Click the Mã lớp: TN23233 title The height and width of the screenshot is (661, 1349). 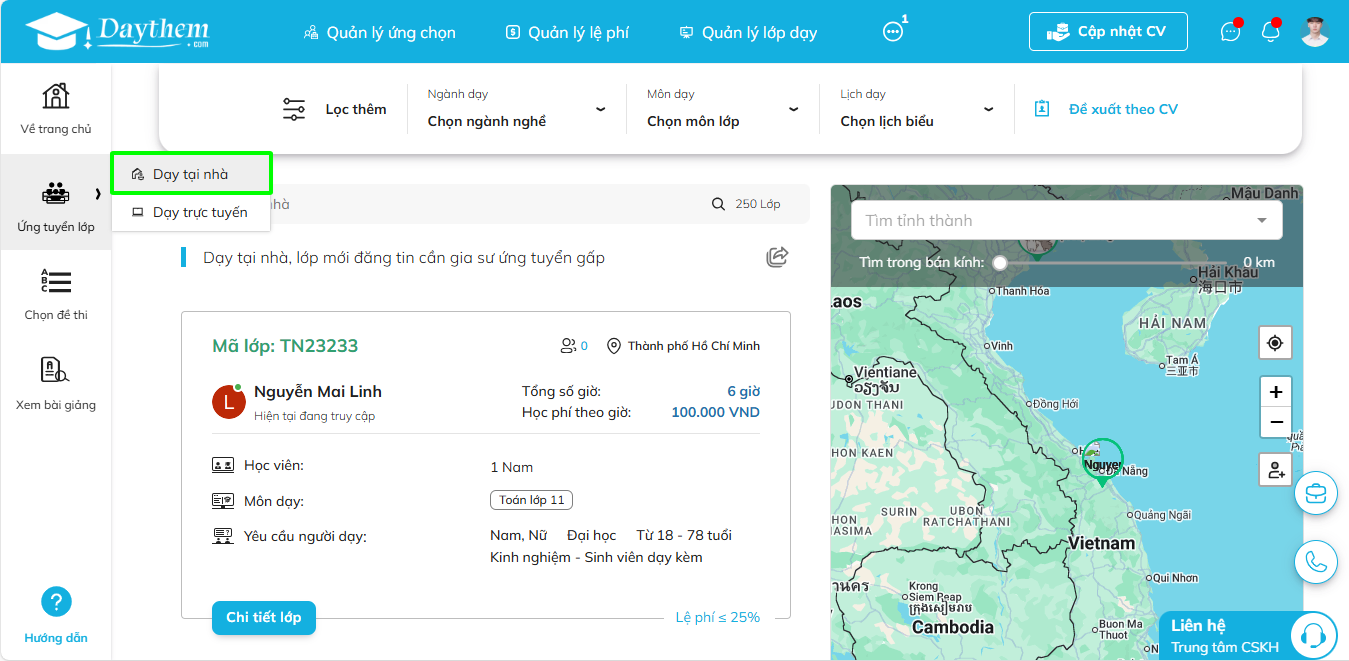click(285, 346)
